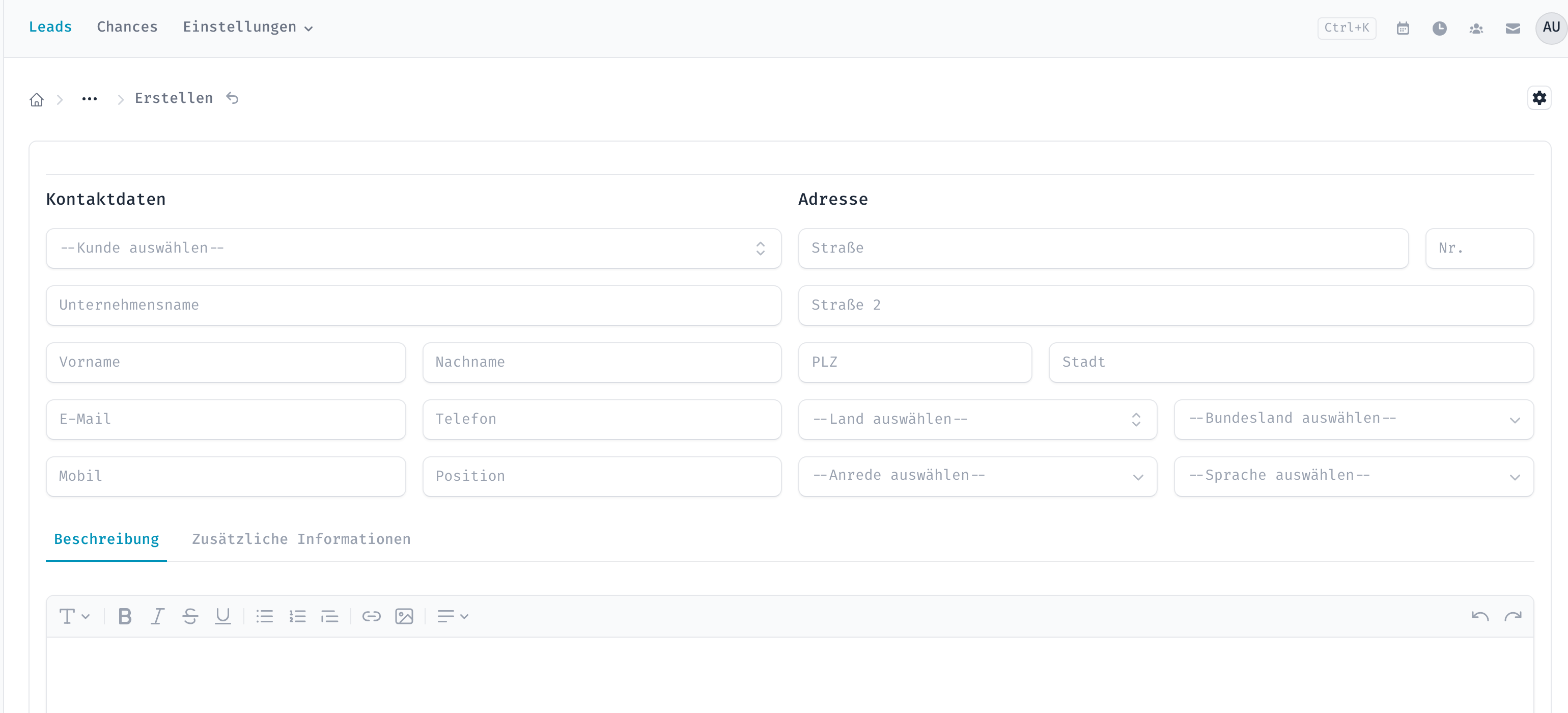Open the AU user avatar menu
The image size is (1568, 713).
click(1550, 28)
